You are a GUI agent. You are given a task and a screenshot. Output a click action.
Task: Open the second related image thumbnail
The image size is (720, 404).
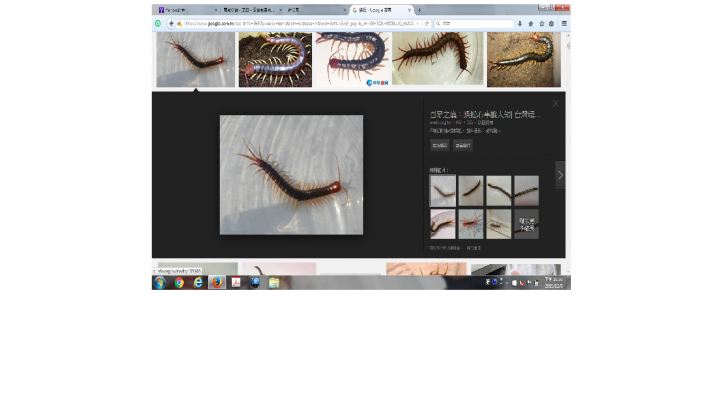pos(471,191)
